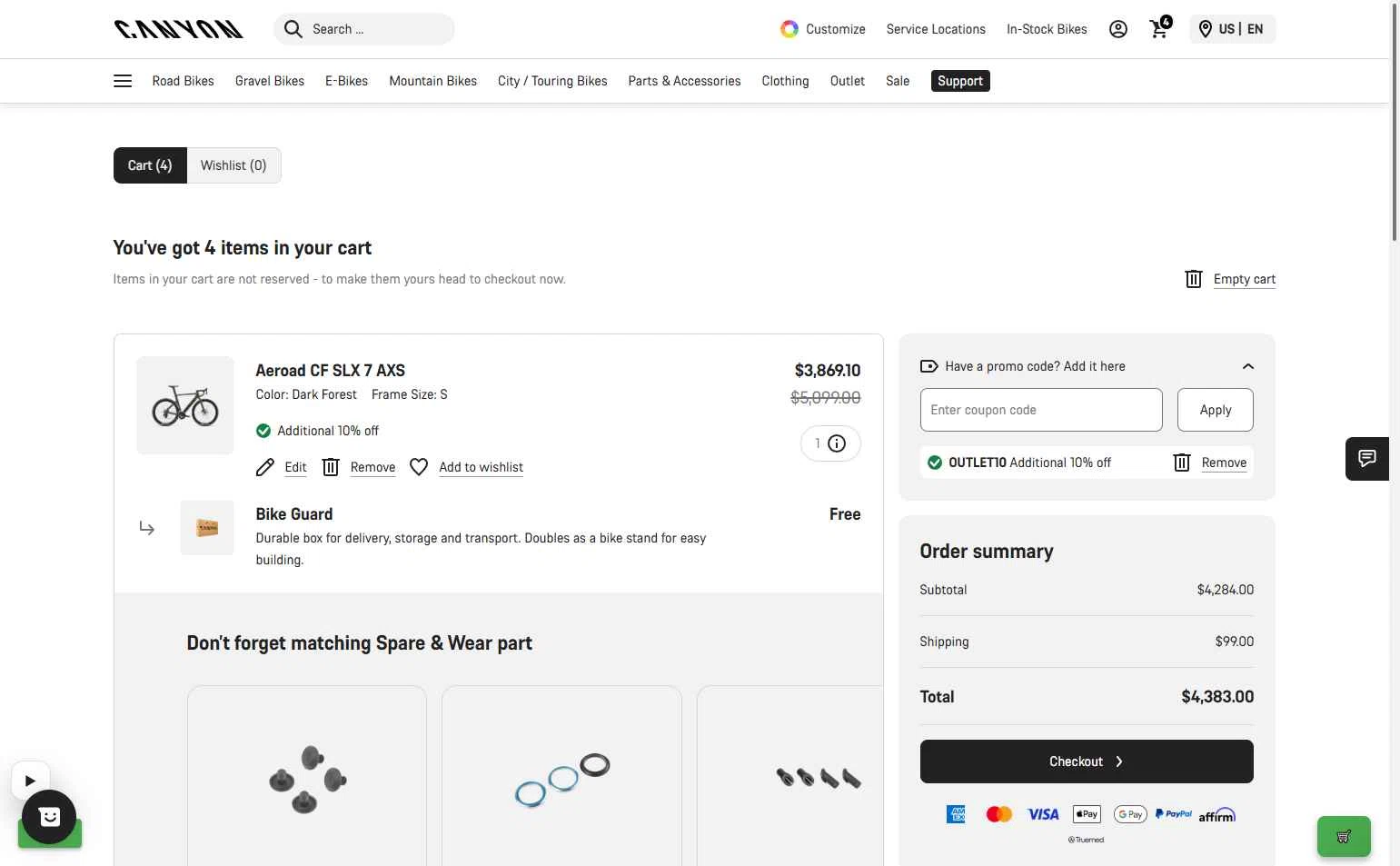Click the Affirm payment logo
The width and height of the screenshot is (1400, 866).
pos(1216,815)
